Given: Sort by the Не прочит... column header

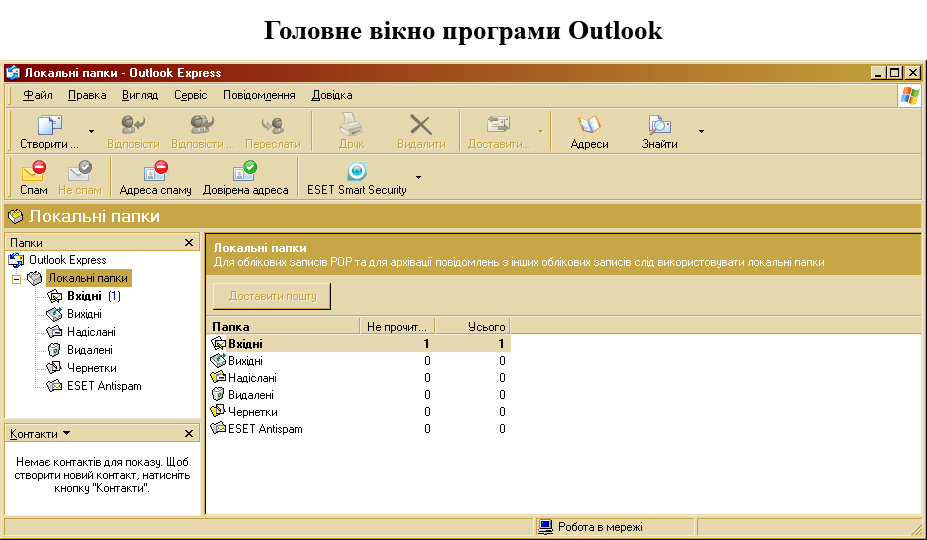Looking at the screenshot, I should 397,326.
